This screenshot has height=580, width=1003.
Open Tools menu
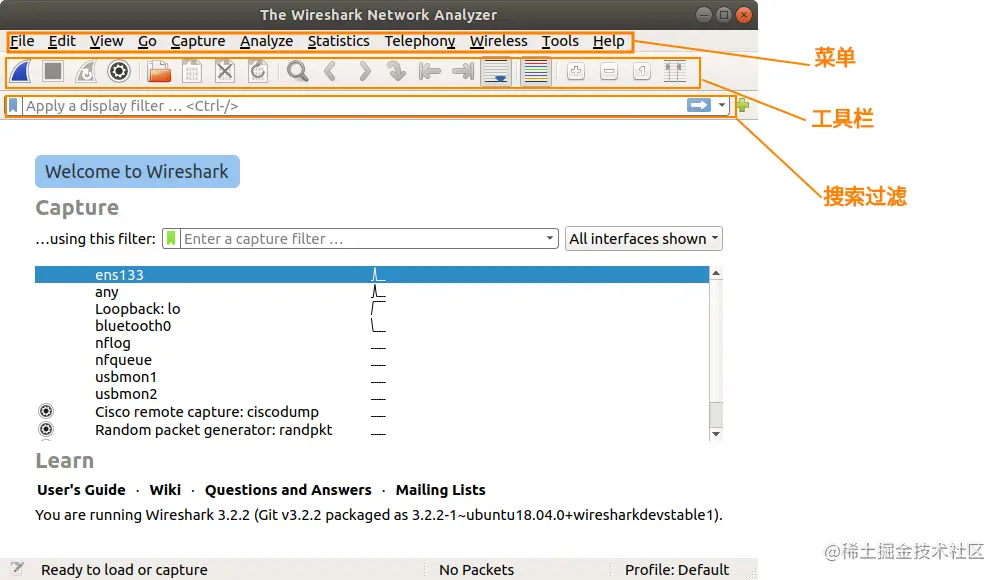coord(560,41)
